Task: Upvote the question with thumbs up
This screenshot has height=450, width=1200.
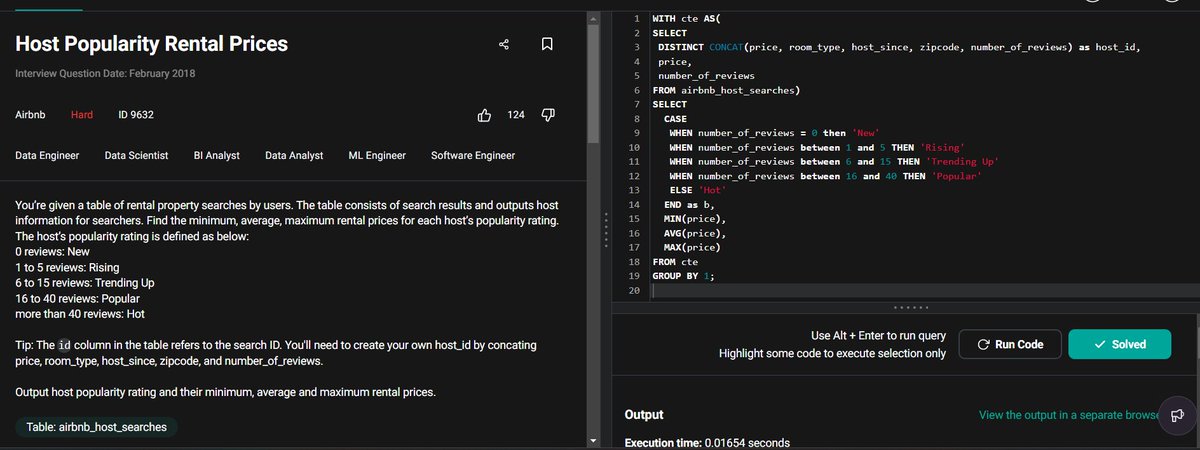Action: click(x=485, y=115)
